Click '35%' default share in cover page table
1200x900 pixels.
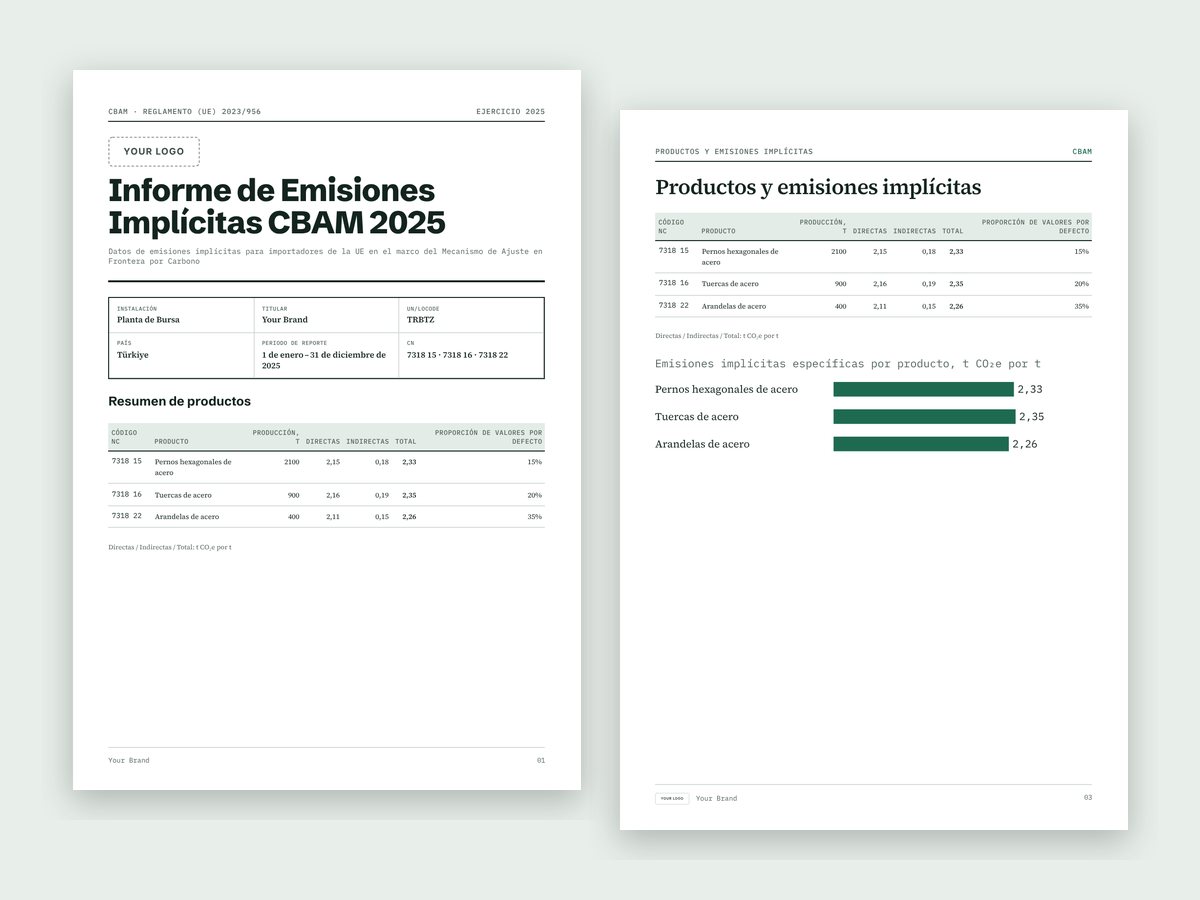535,517
